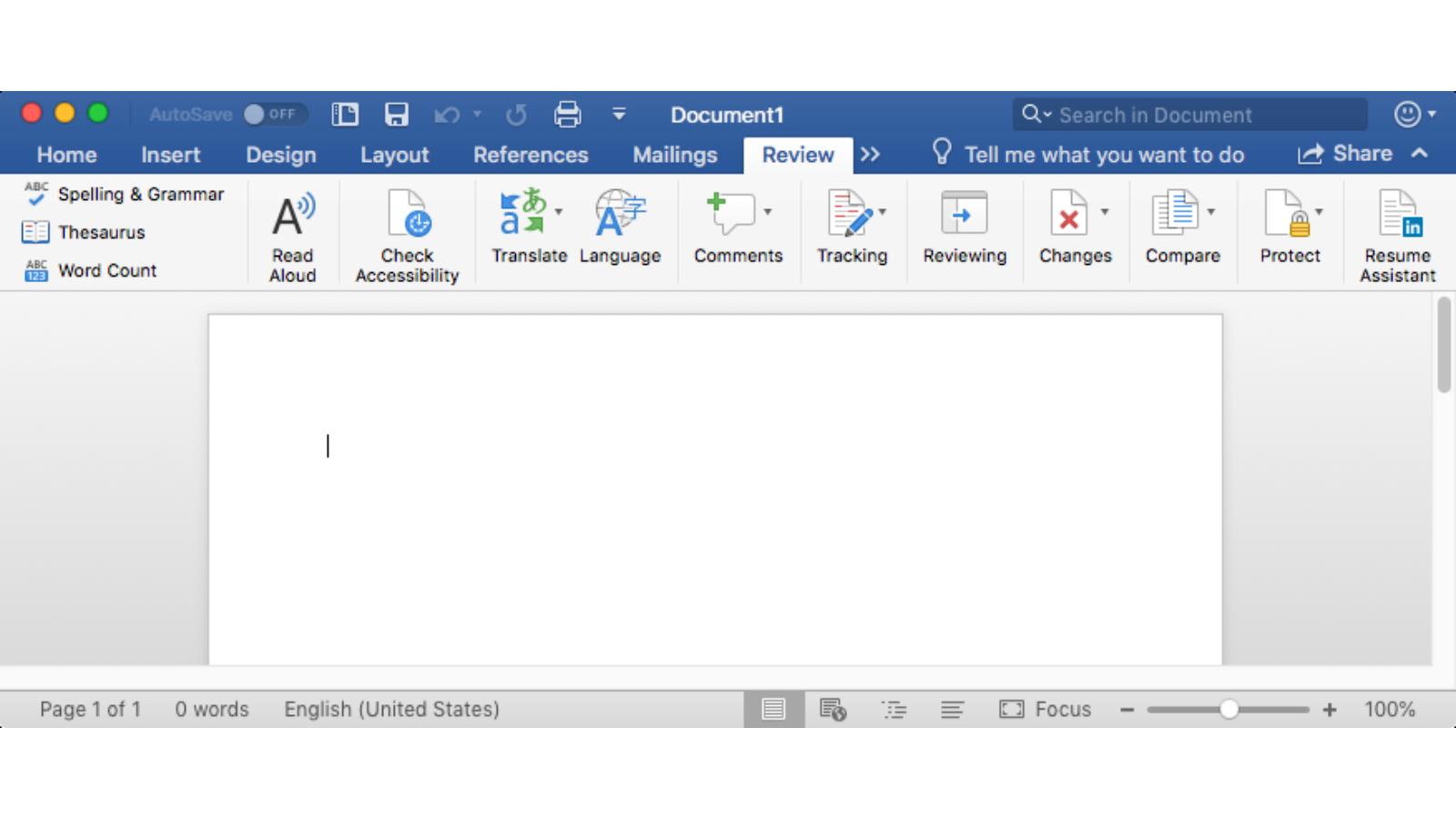This screenshot has height=819, width=1456.
Task: Expand the Compare dropdown arrow
Action: pos(1211,211)
